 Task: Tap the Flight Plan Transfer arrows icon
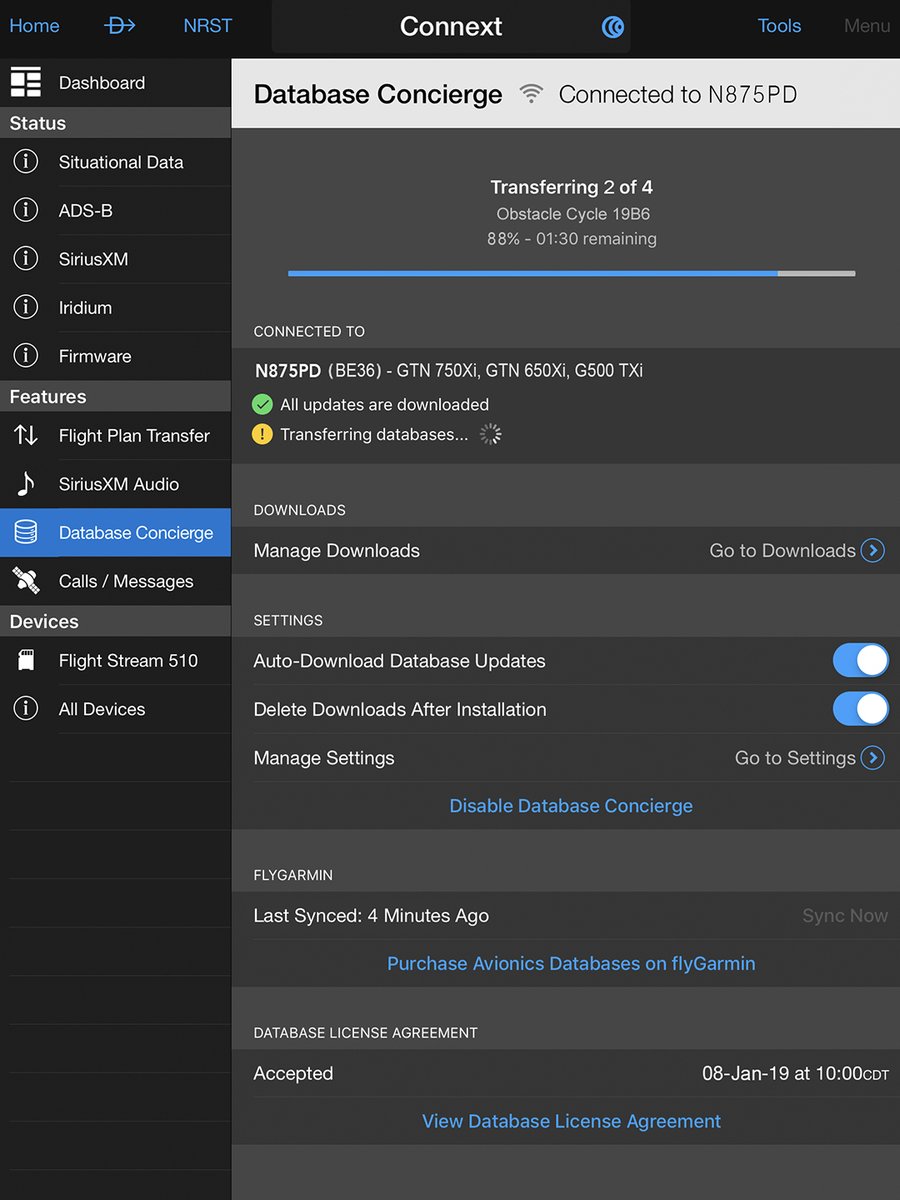point(26,435)
